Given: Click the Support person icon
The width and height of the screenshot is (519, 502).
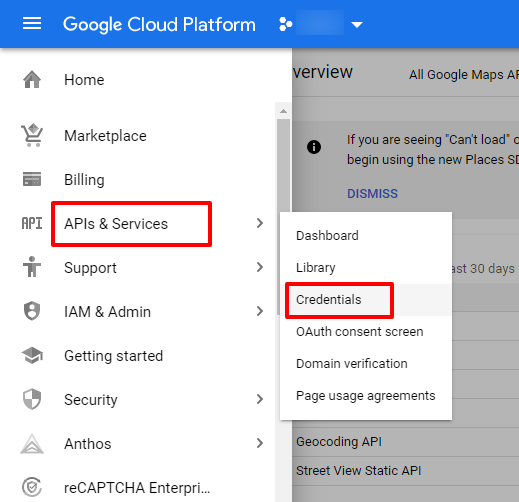Looking at the screenshot, I should 32,267.
